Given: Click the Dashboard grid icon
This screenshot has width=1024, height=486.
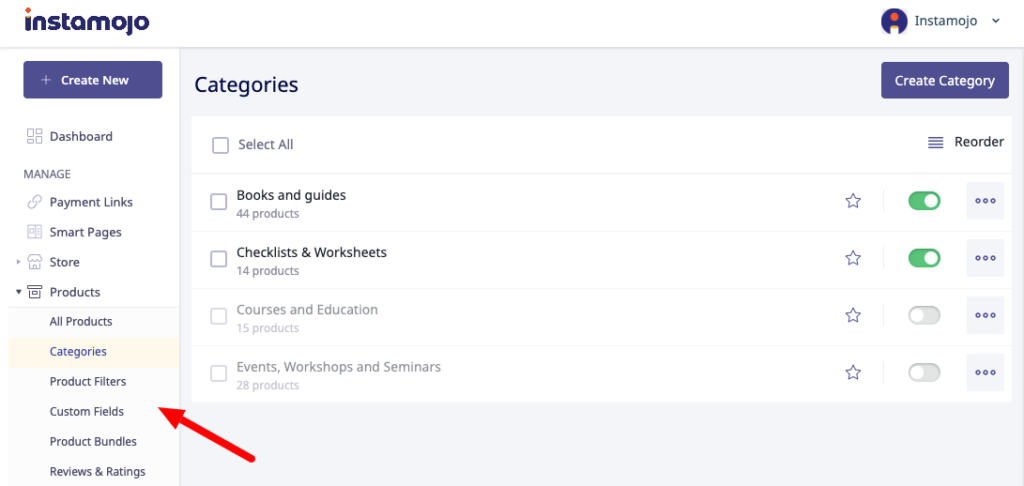Looking at the screenshot, I should pyautogui.click(x=34, y=136).
